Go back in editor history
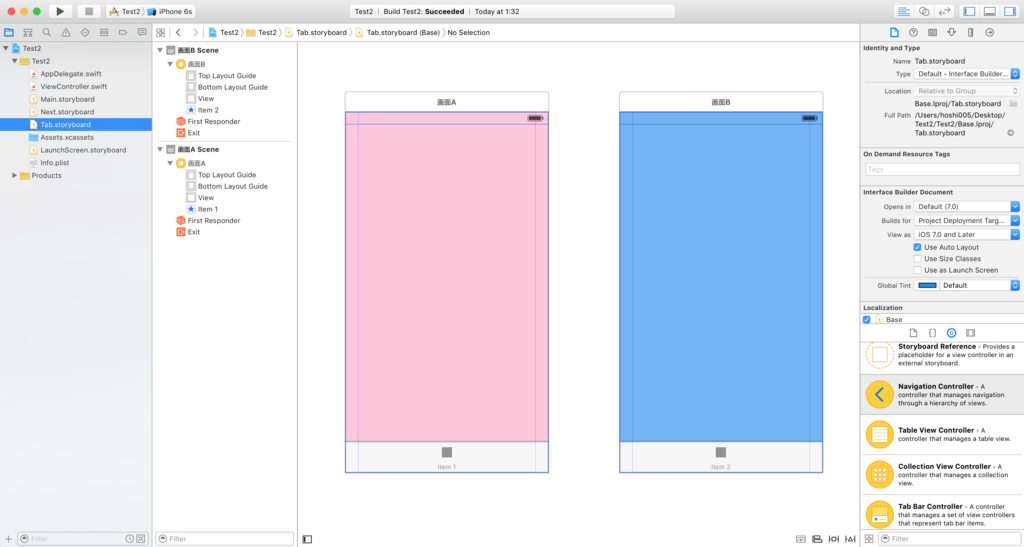The height and width of the screenshot is (547, 1024). (178, 32)
